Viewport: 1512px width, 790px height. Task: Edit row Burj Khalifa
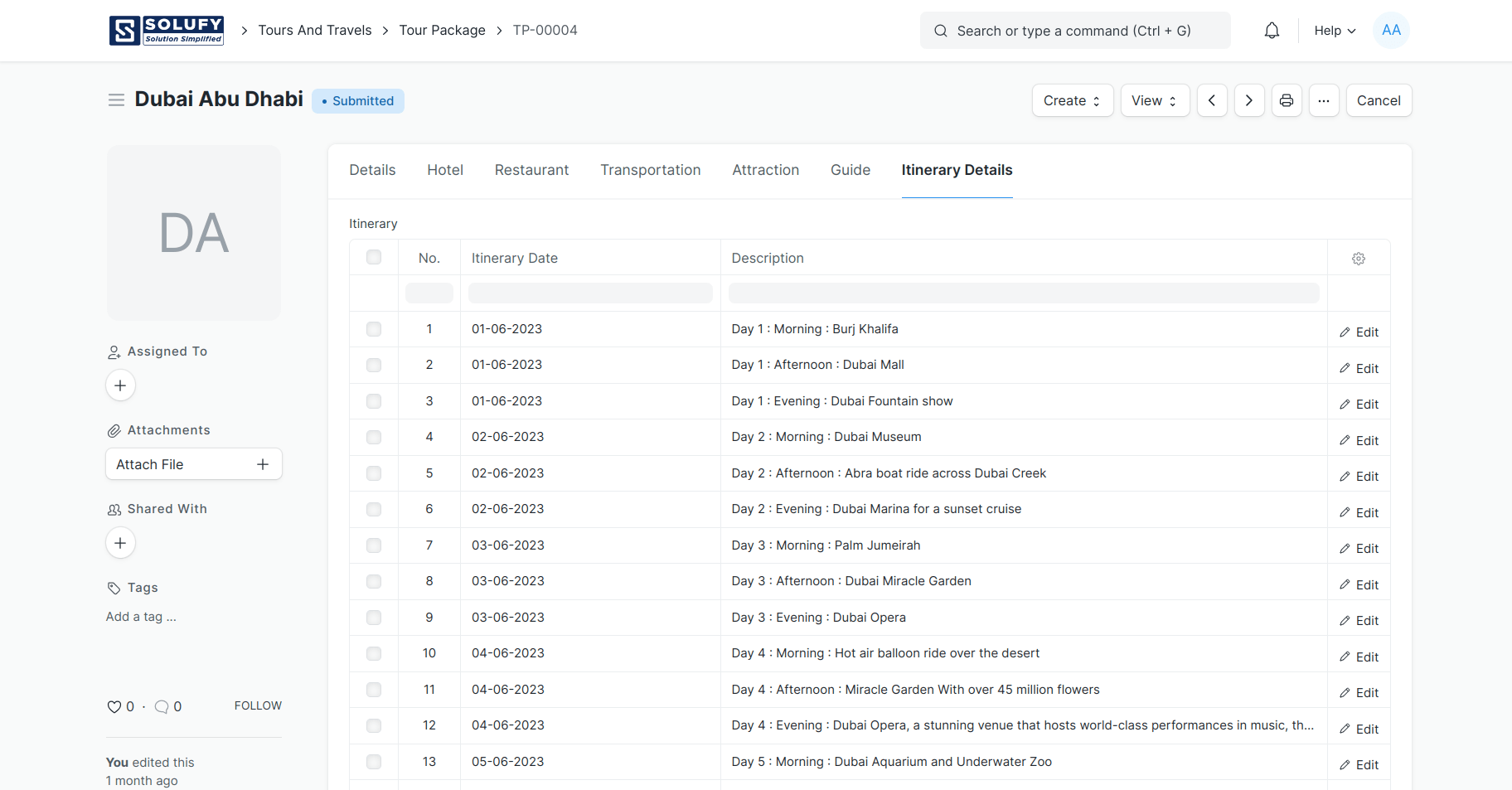[x=1359, y=332]
